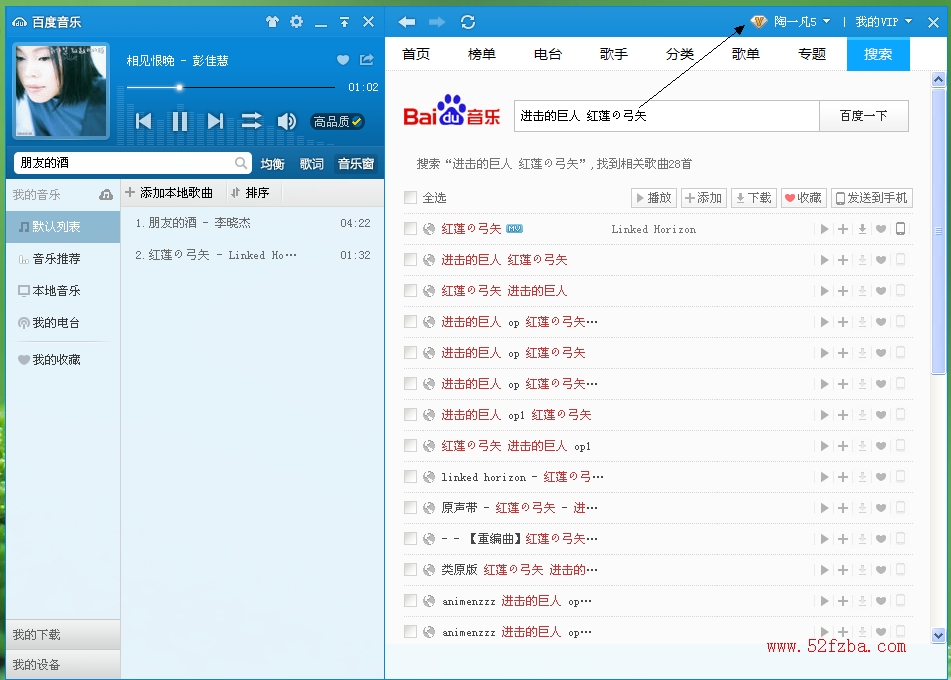Click 添加本地歌曲 button
951x680 pixels.
pyautogui.click(x=169, y=193)
